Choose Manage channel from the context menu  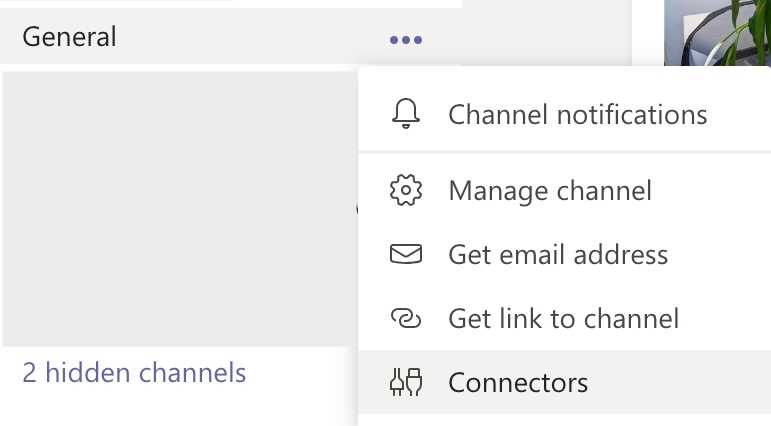[x=564, y=190]
